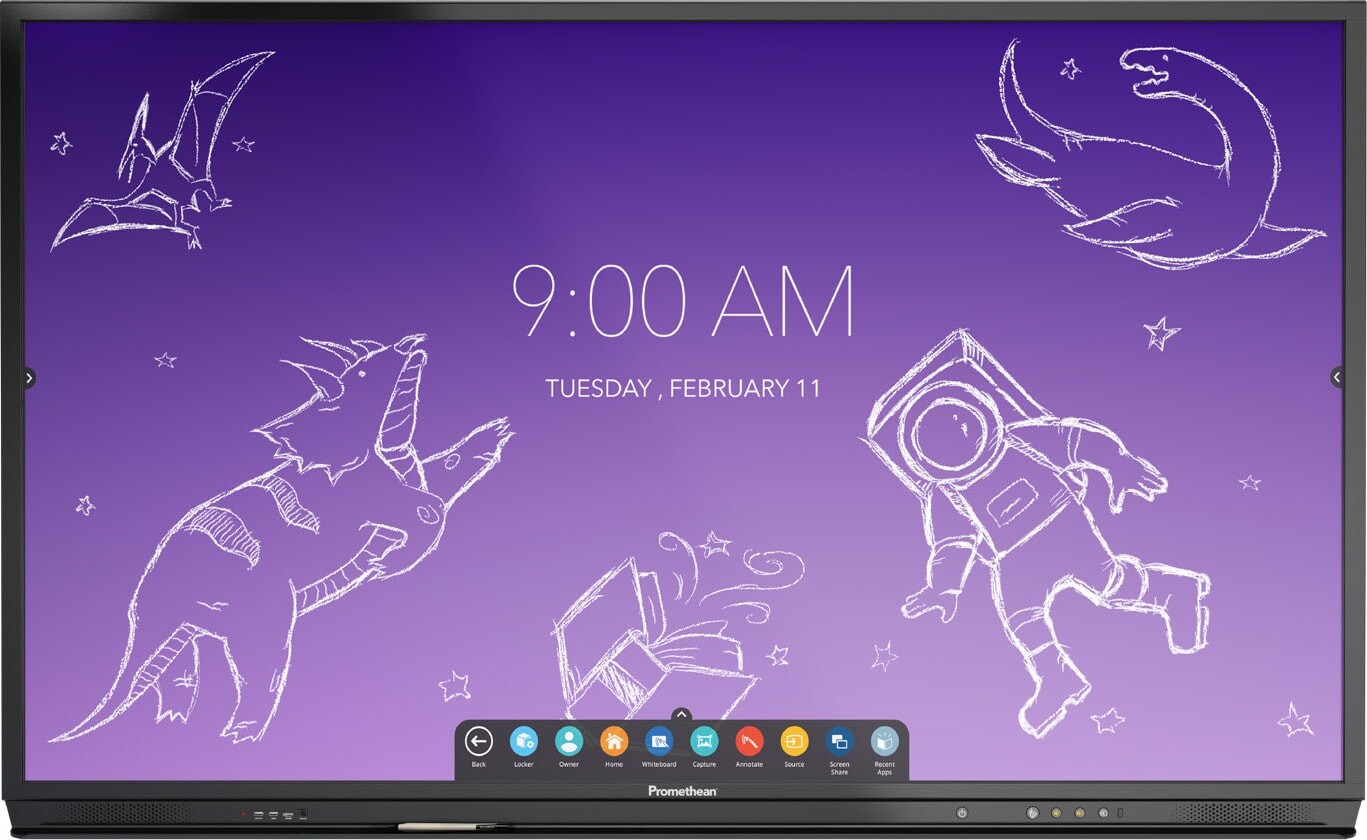1367x840 pixels.
Task: Select the Annotate pen tool
Action: coord(749,742)
